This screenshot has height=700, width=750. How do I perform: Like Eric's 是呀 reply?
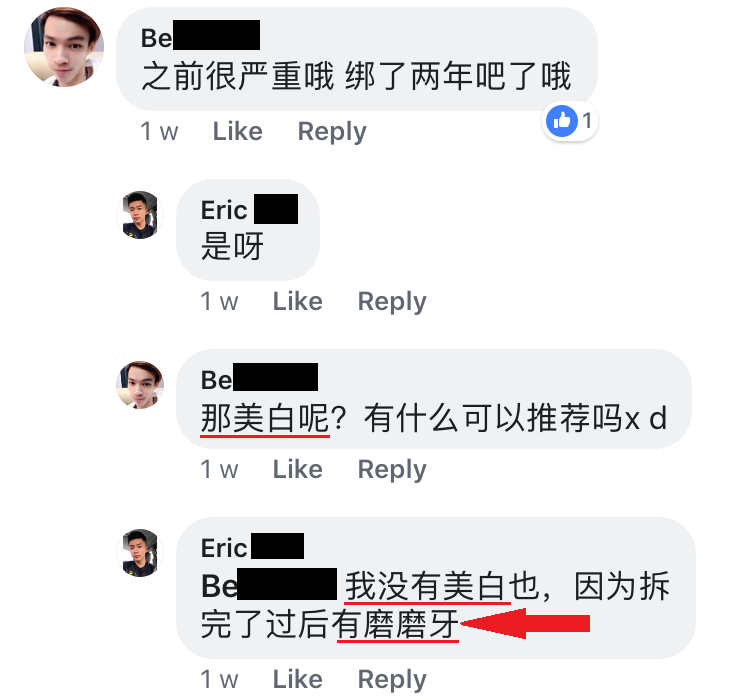point(298,301)
